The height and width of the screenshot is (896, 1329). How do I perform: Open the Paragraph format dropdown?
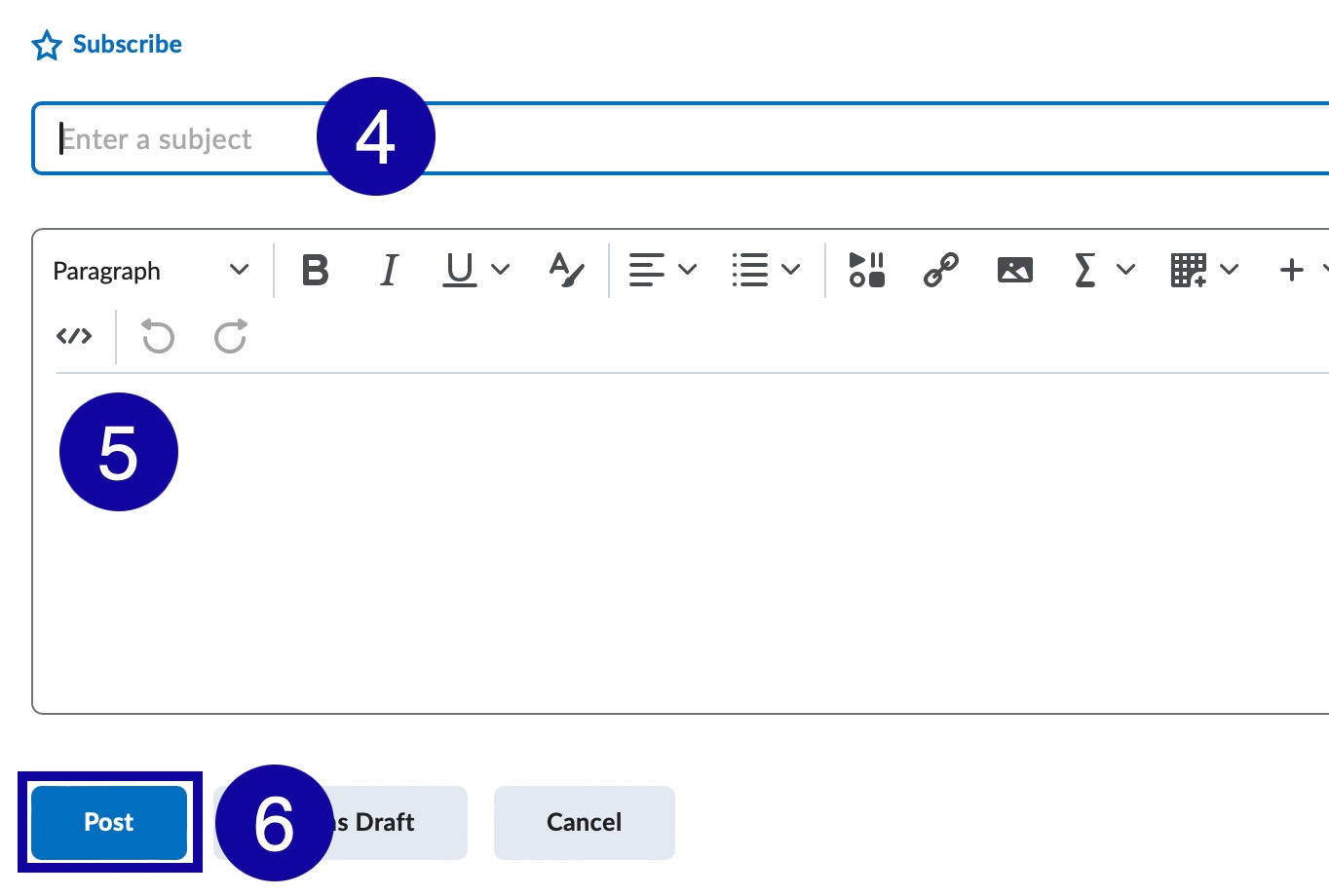pos(151,271)
